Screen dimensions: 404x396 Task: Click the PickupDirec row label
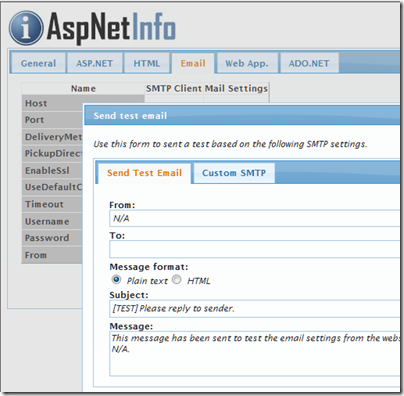pyautogui.click(x=53, y=153)
